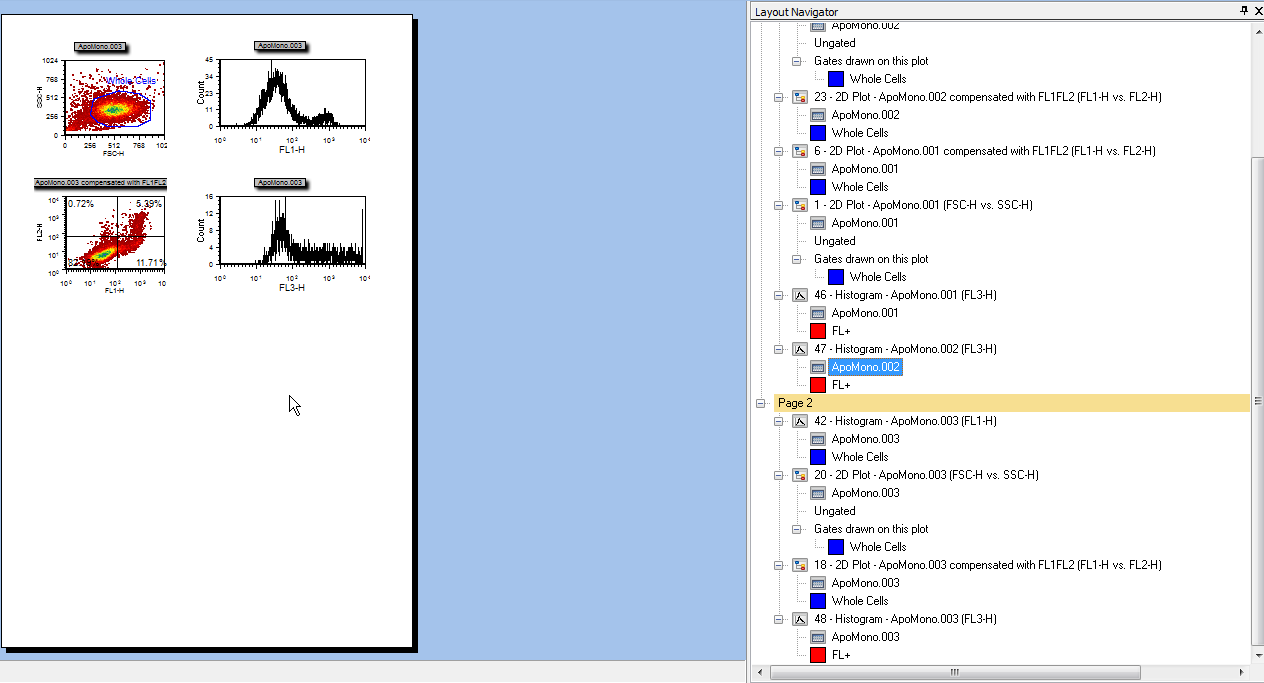Select the Page 2 tree row
The image size is (1264, 683).
[x=1012, y=403]
